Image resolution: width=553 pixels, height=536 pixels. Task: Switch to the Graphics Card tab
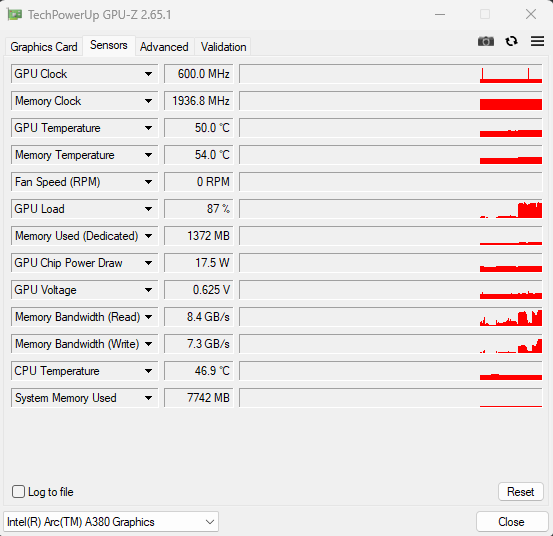(x=44, y=47)
